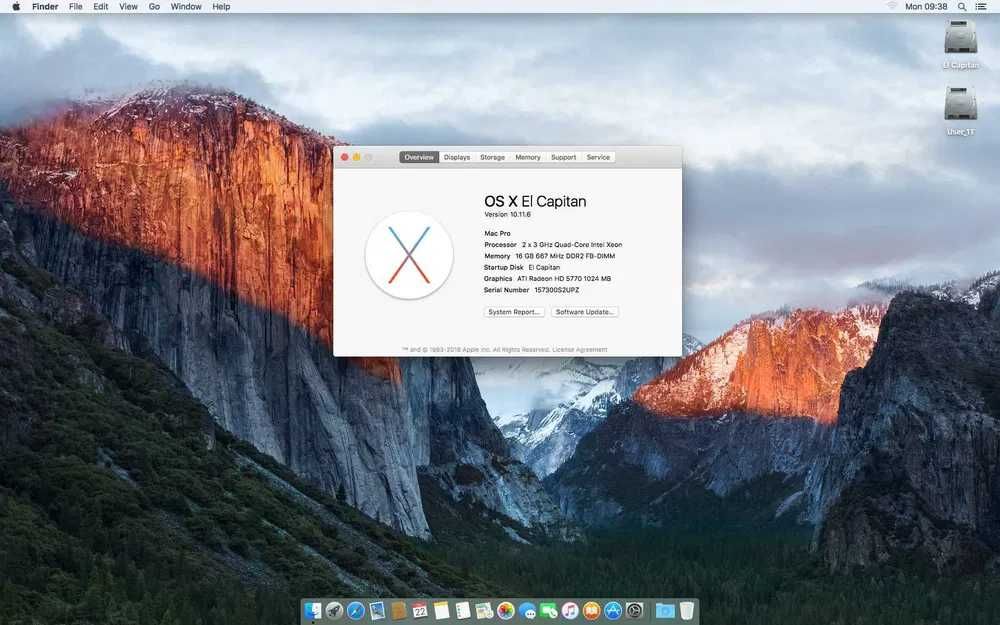Viewport: 1000px width, 625px height.
Task: Click the Software Update button
Action: point(585,312)
